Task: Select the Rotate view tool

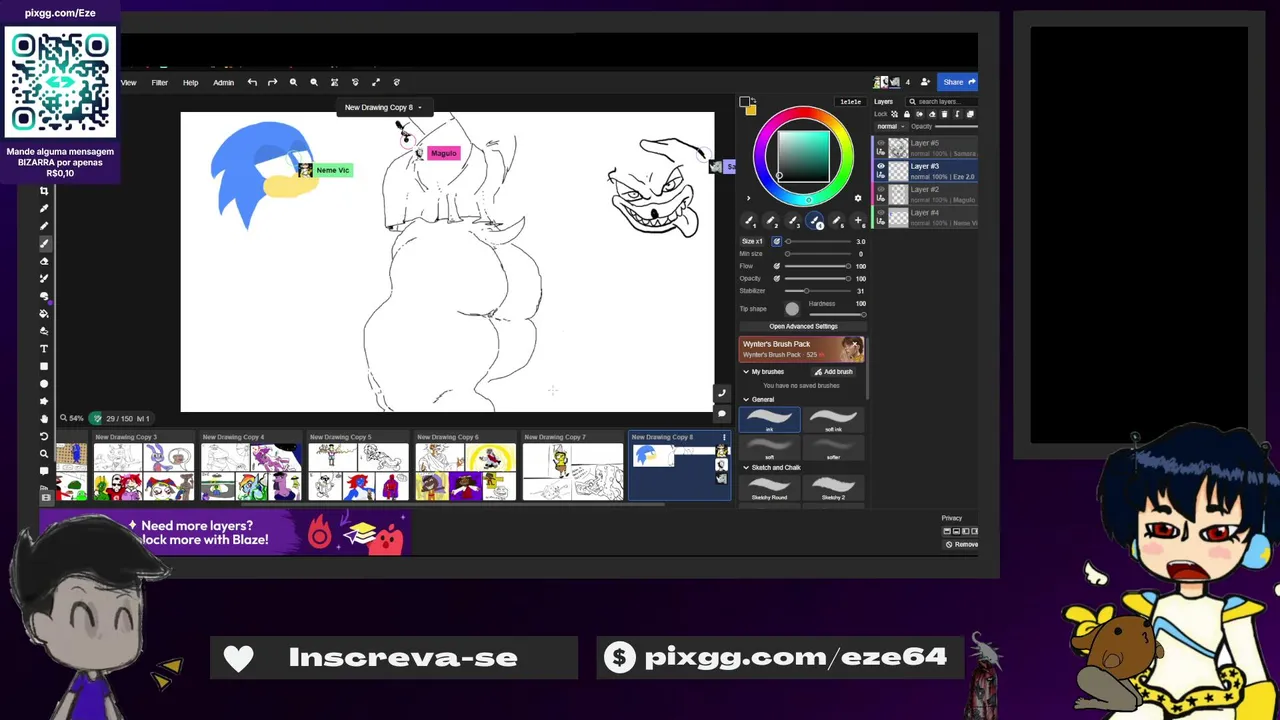Action: click(x=44, y=436)
